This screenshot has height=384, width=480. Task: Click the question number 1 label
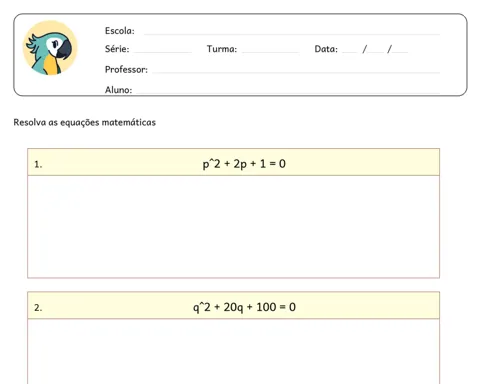pos(38,164)
